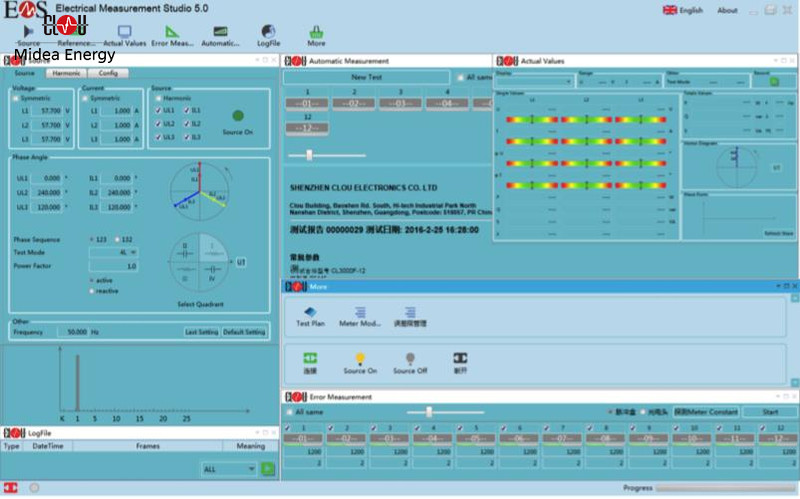
Task: Click the Progress bar in status bar
Action: click(726, 488)
